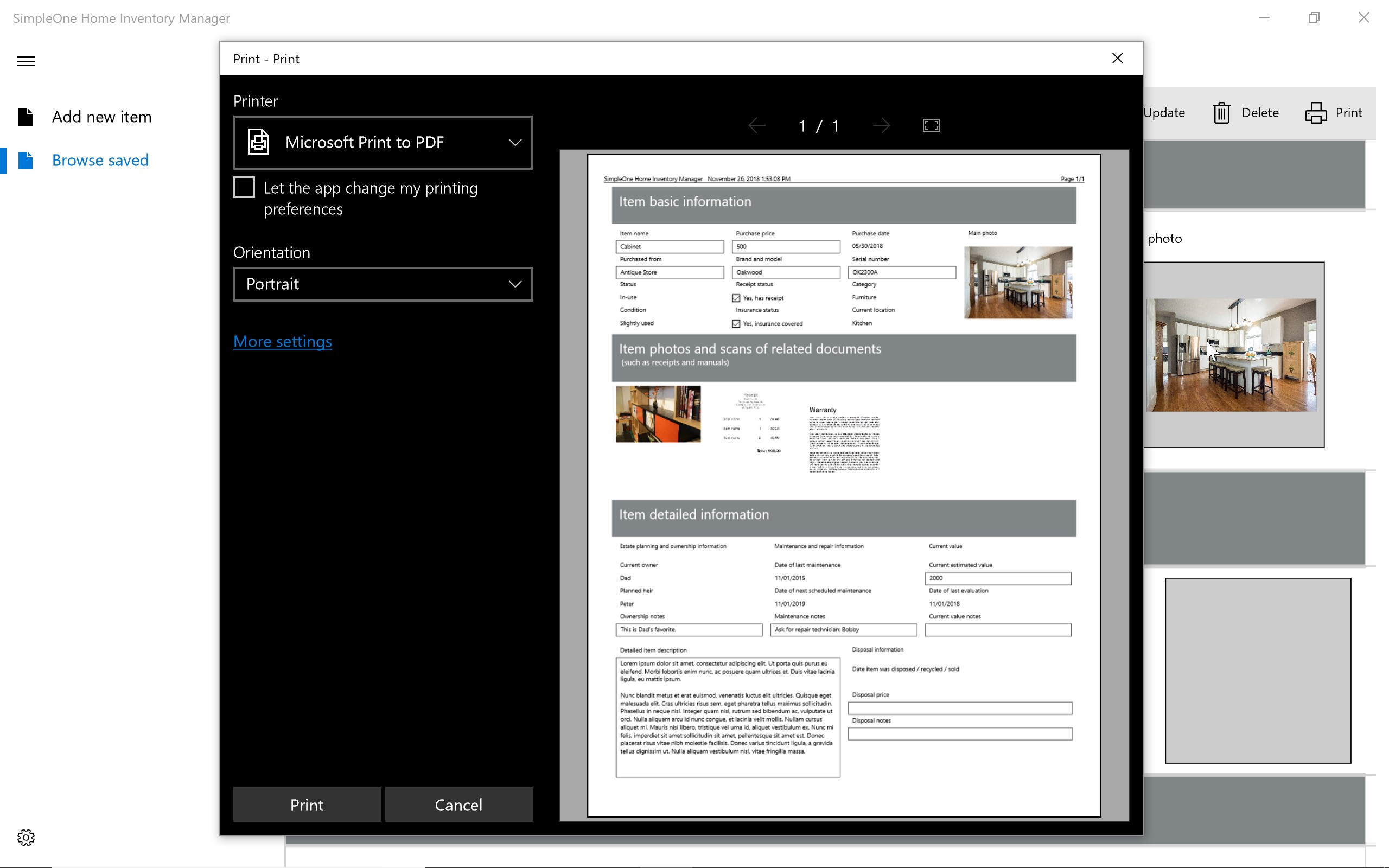Viewport: 1389px width, 868px height.
Task: Click the printer icon in the toolbar
Action: tap(1316, 112)
